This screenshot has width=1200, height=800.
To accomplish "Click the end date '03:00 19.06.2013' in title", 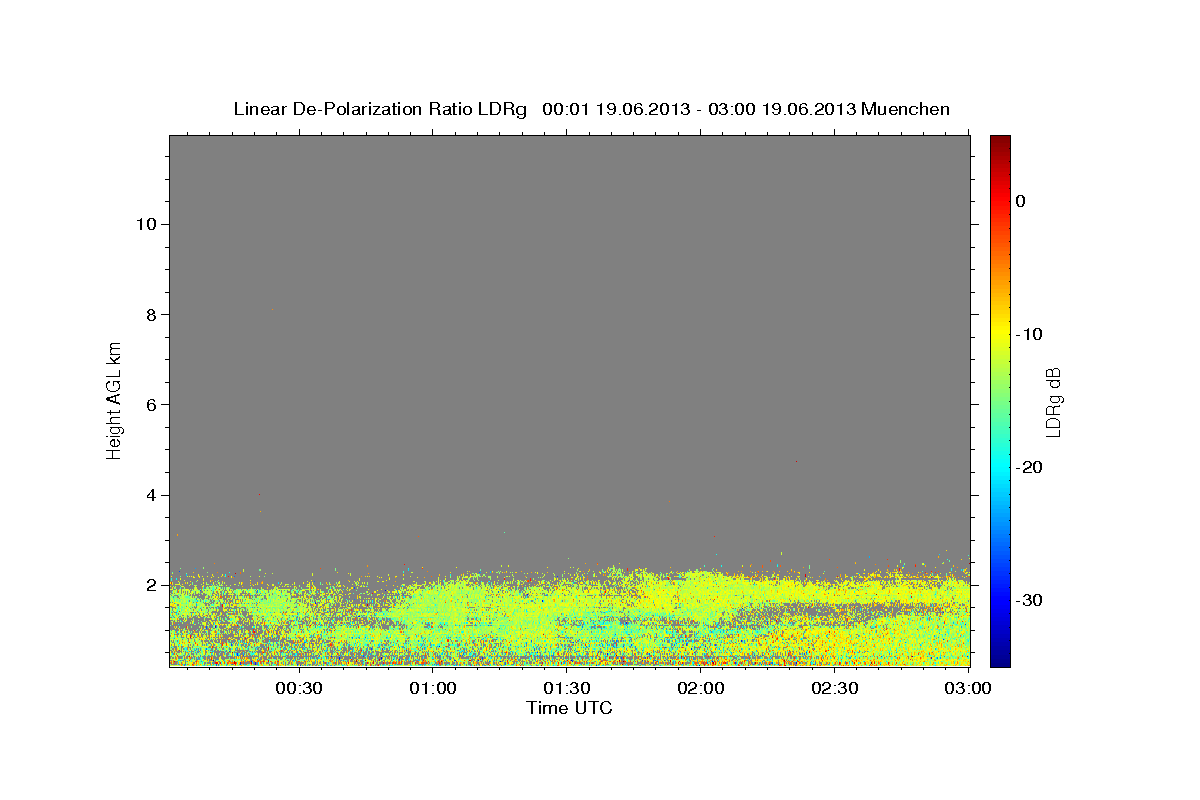I will 782,109.
